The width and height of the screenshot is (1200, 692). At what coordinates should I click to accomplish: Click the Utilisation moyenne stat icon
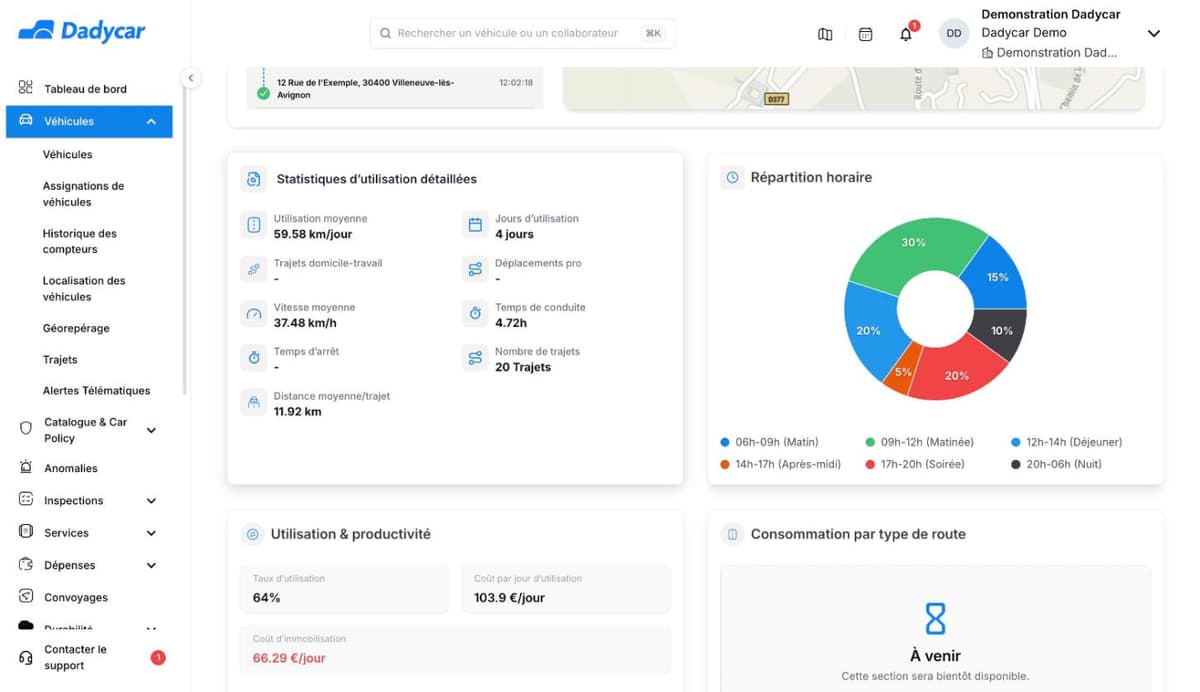(254, 225)
